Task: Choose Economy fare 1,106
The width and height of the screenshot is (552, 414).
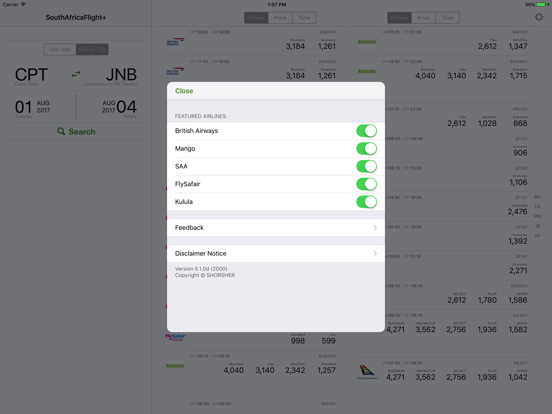Action: coord(518,180)
